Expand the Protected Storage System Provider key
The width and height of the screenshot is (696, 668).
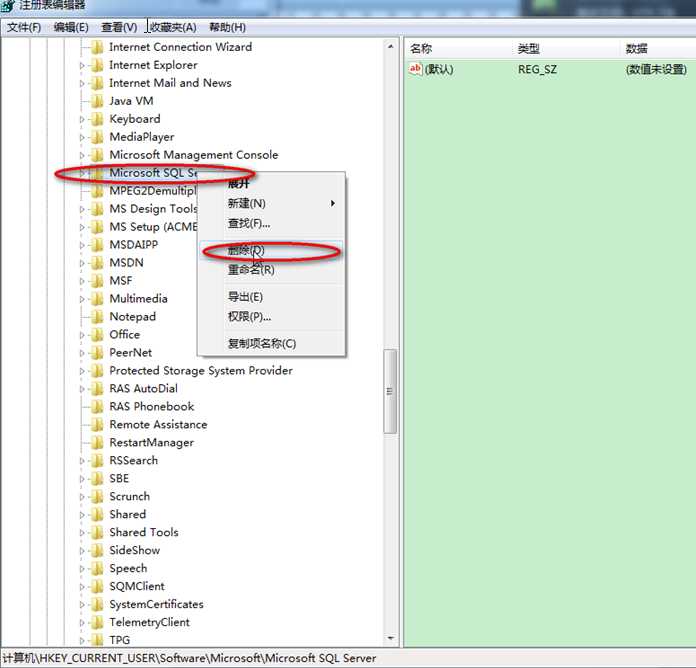(x=82, y=371)
